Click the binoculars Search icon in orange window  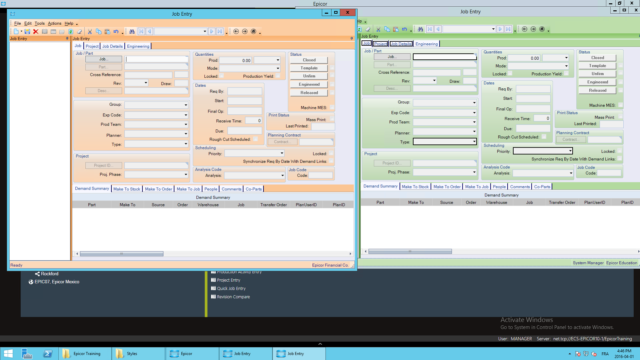pyautogui.click(x=132, y=31)
